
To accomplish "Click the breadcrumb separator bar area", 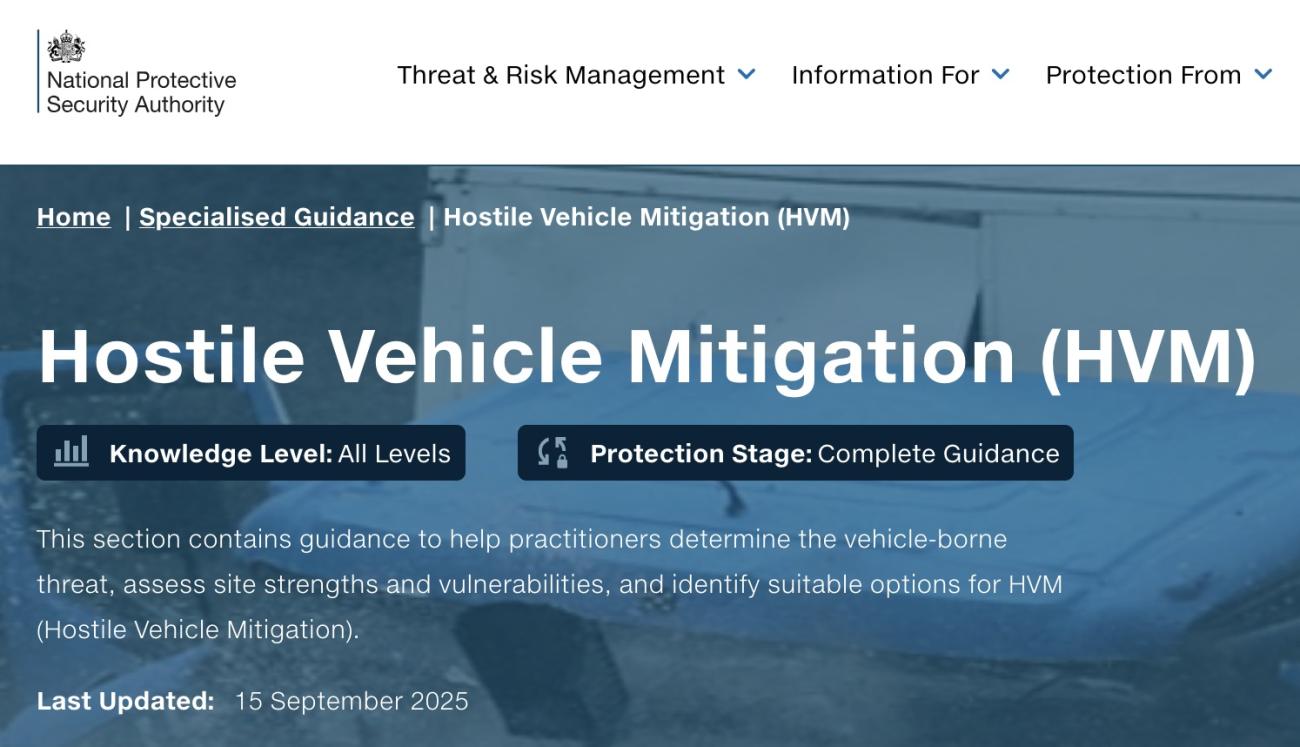I will (x=126, y=217).
